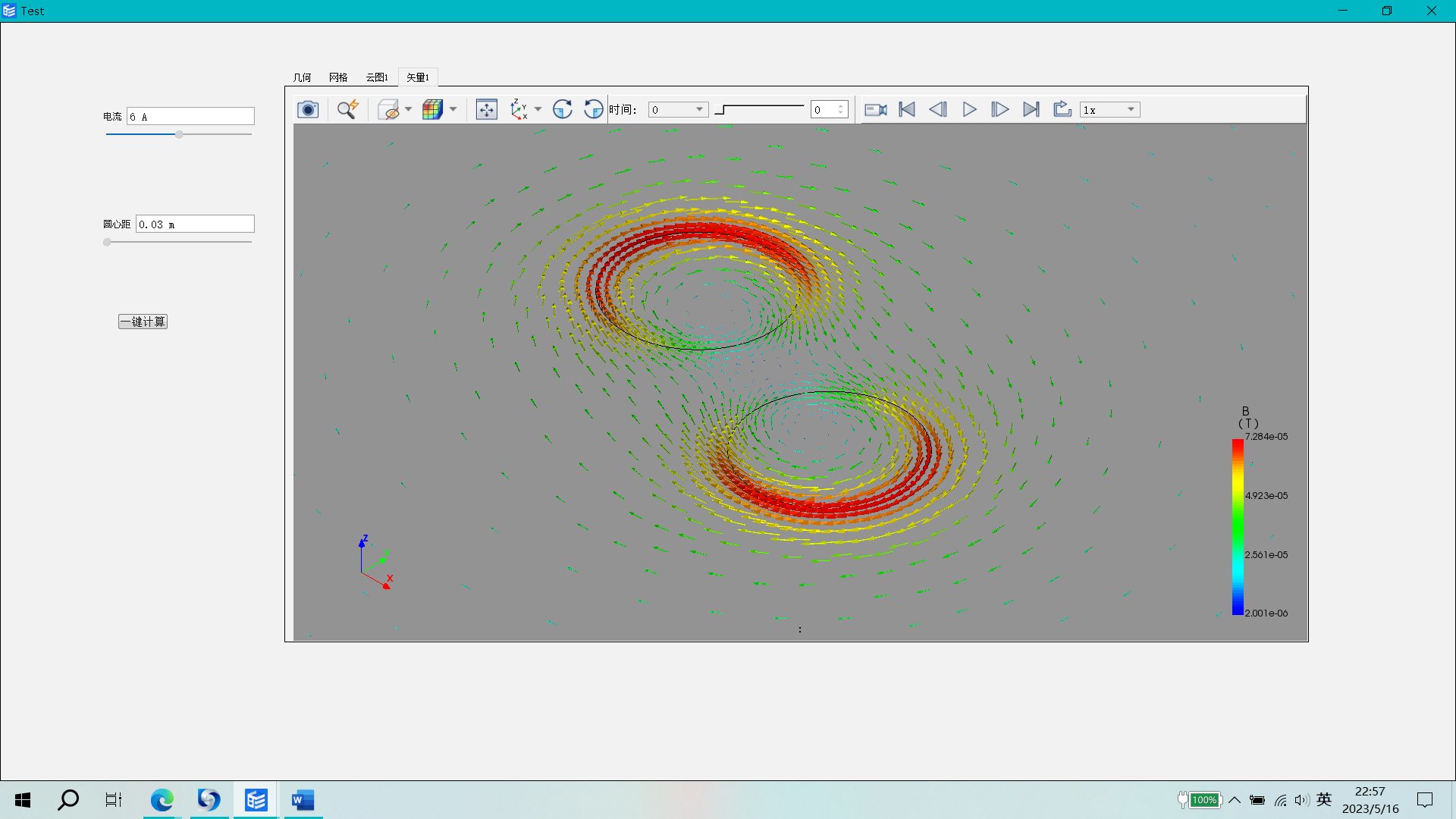Image resolution: width=1456 pixels, height=819 pixels.
Task: Click the 100% battery charge indicator
Action: 1200,800
